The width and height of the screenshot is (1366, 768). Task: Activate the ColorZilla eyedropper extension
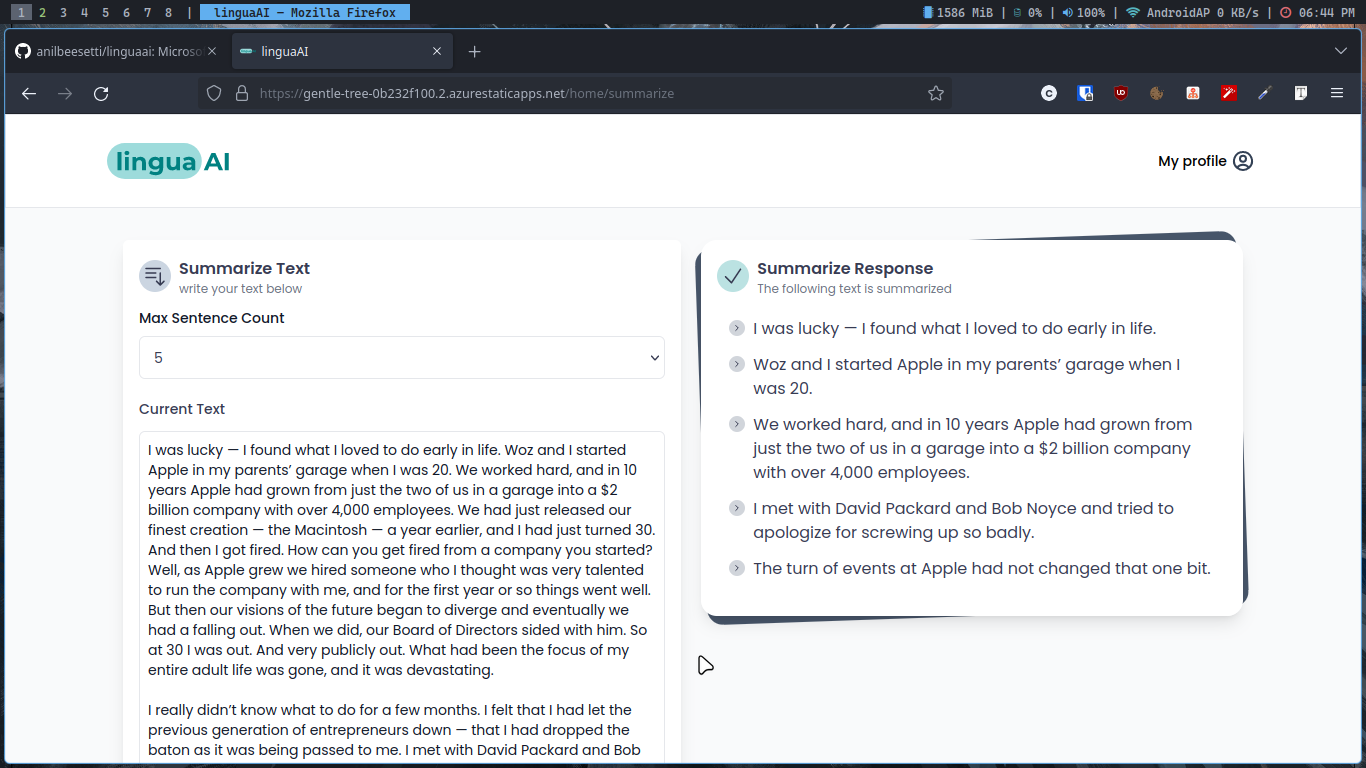(x=1264, y=92)
